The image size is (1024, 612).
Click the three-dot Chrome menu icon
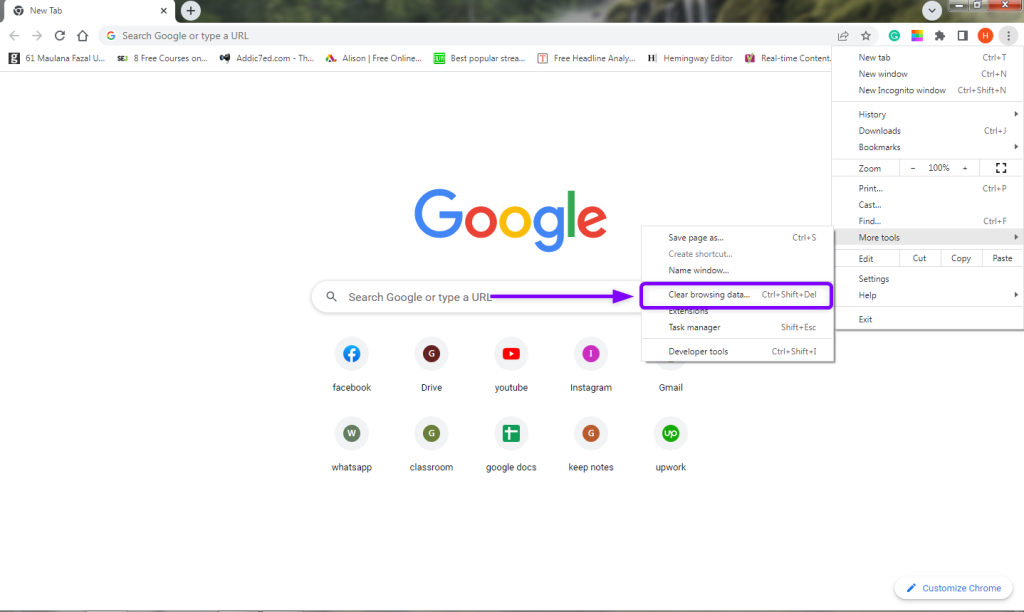[x=1008, y=36]
